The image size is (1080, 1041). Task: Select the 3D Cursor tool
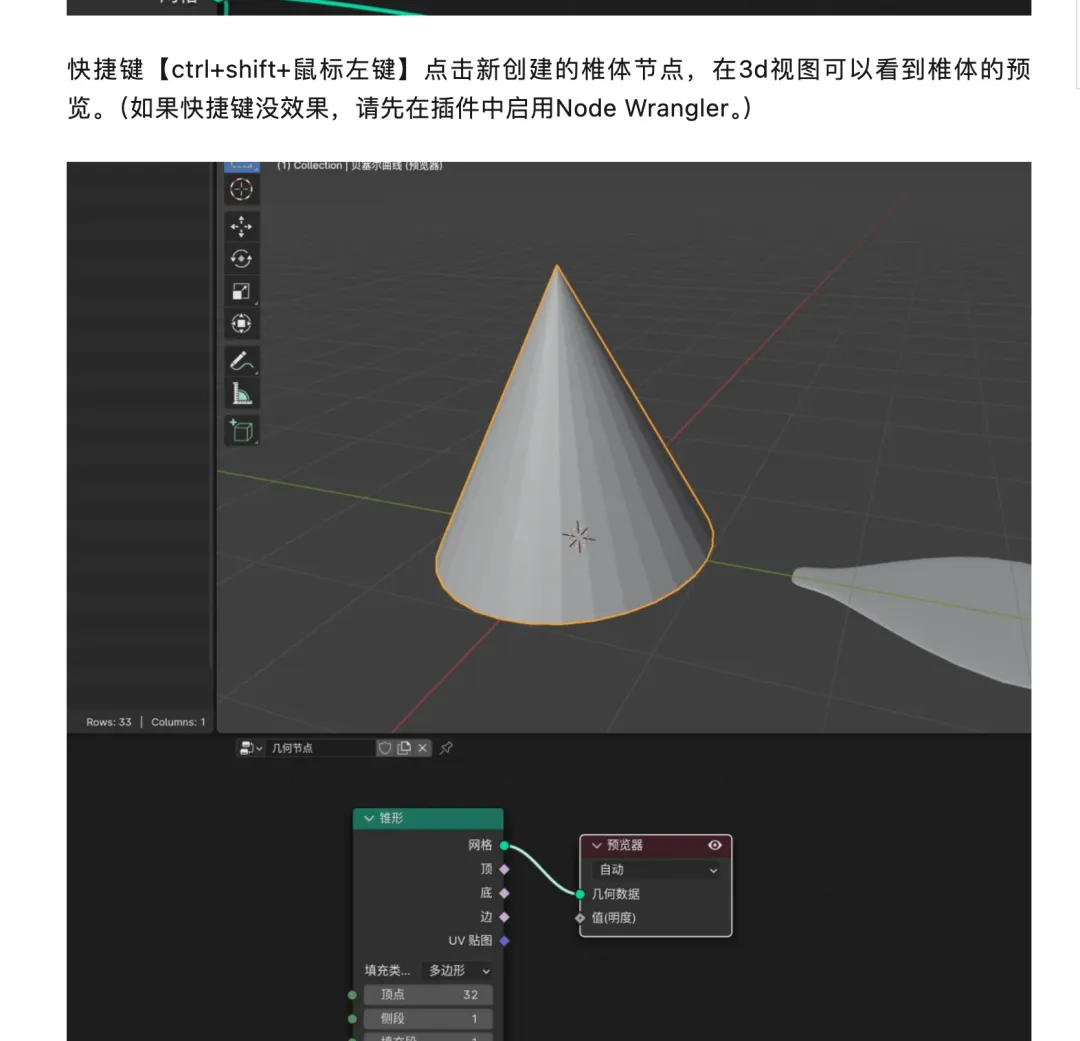point(241,189)
